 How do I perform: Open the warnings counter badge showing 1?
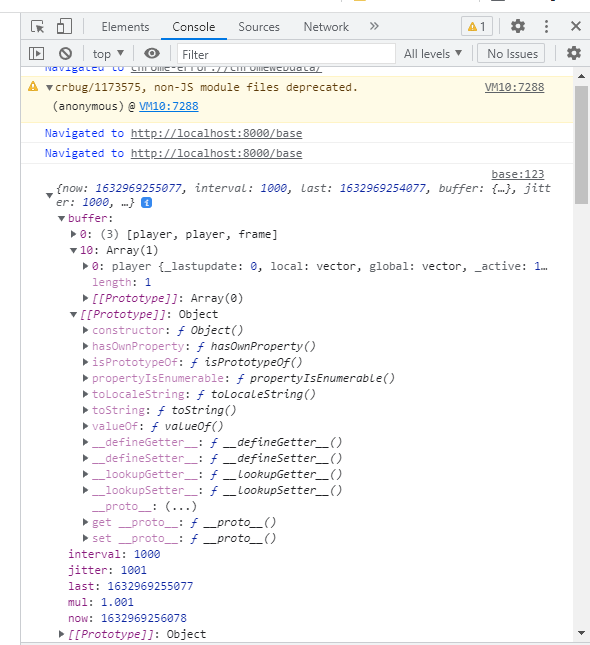point(476,27)
